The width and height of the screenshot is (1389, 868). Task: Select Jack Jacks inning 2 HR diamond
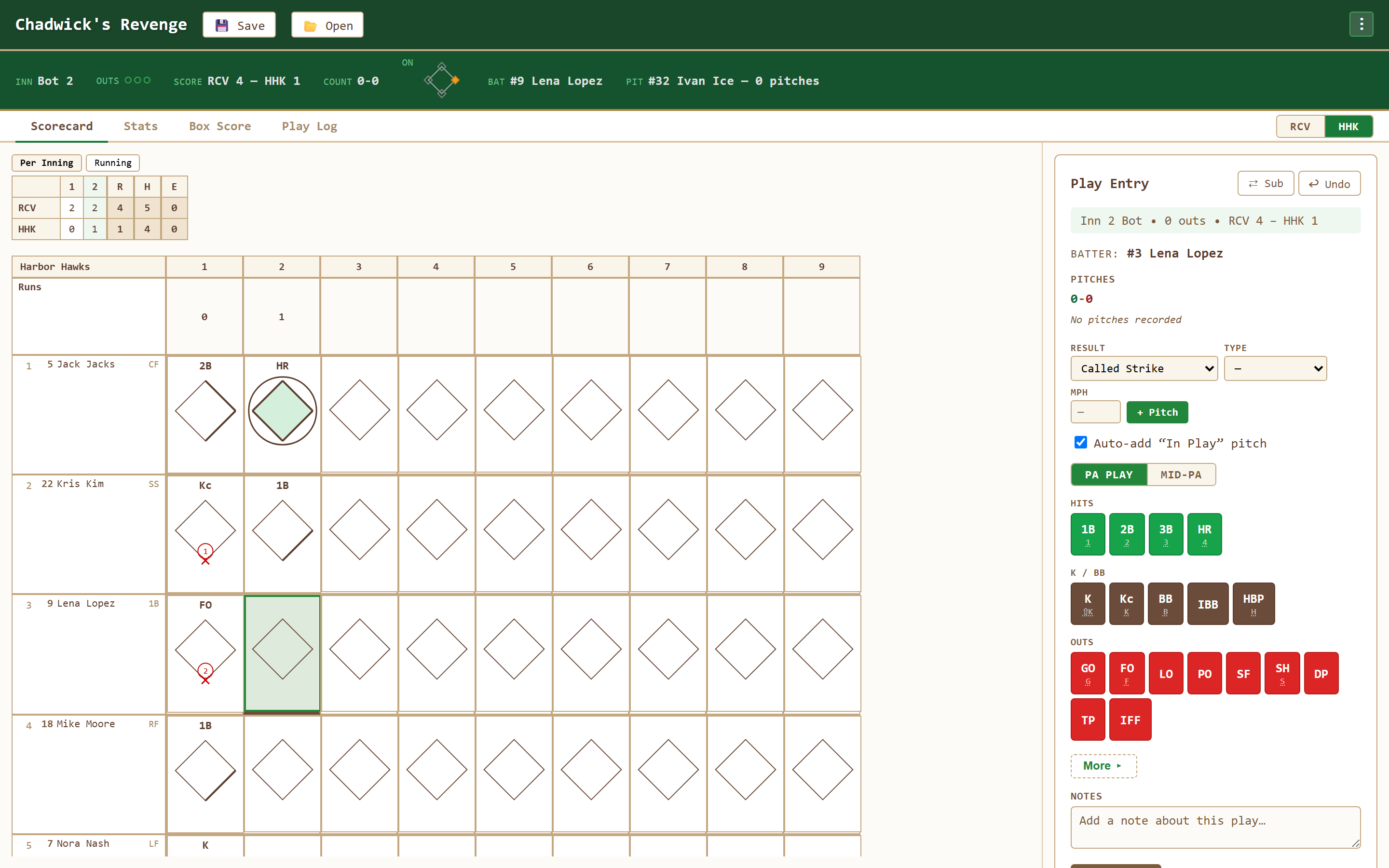(283, 410)
